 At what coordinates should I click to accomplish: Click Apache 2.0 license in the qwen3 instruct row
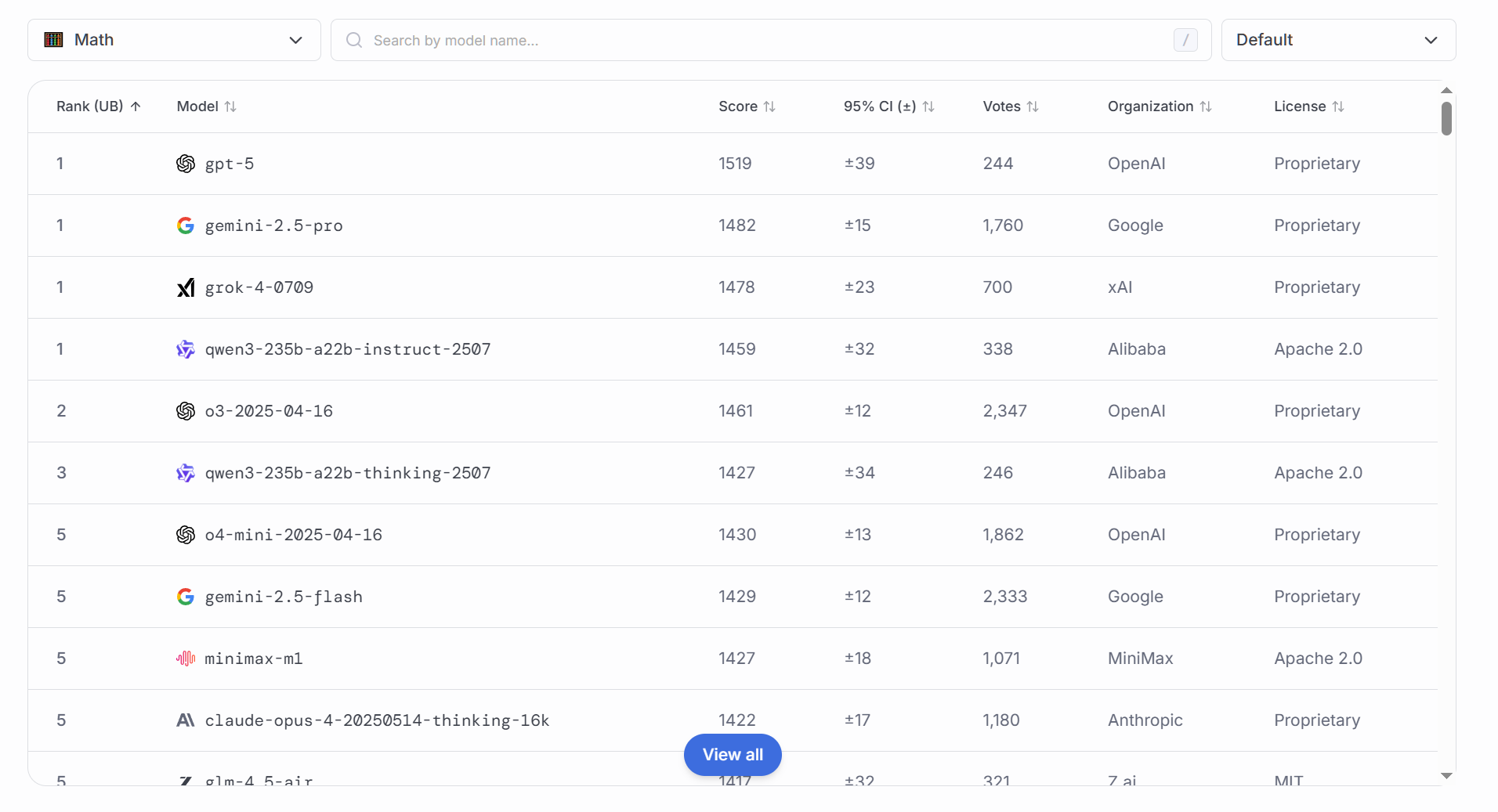tap(1318, 349)
